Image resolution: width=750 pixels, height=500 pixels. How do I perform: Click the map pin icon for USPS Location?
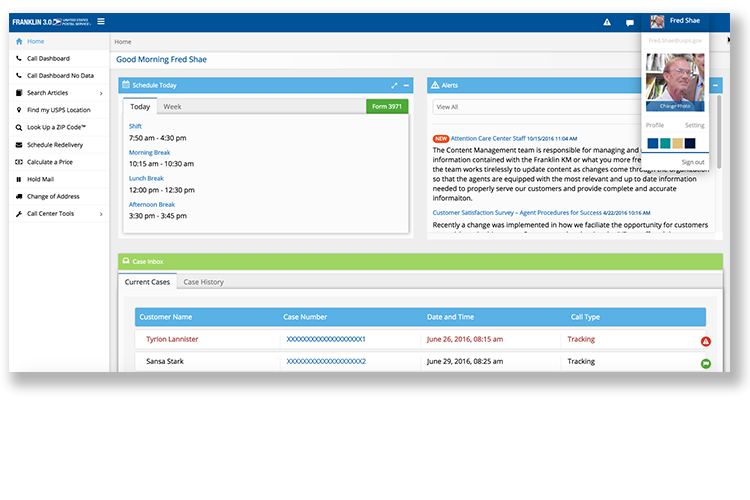[x=19, y=110]
